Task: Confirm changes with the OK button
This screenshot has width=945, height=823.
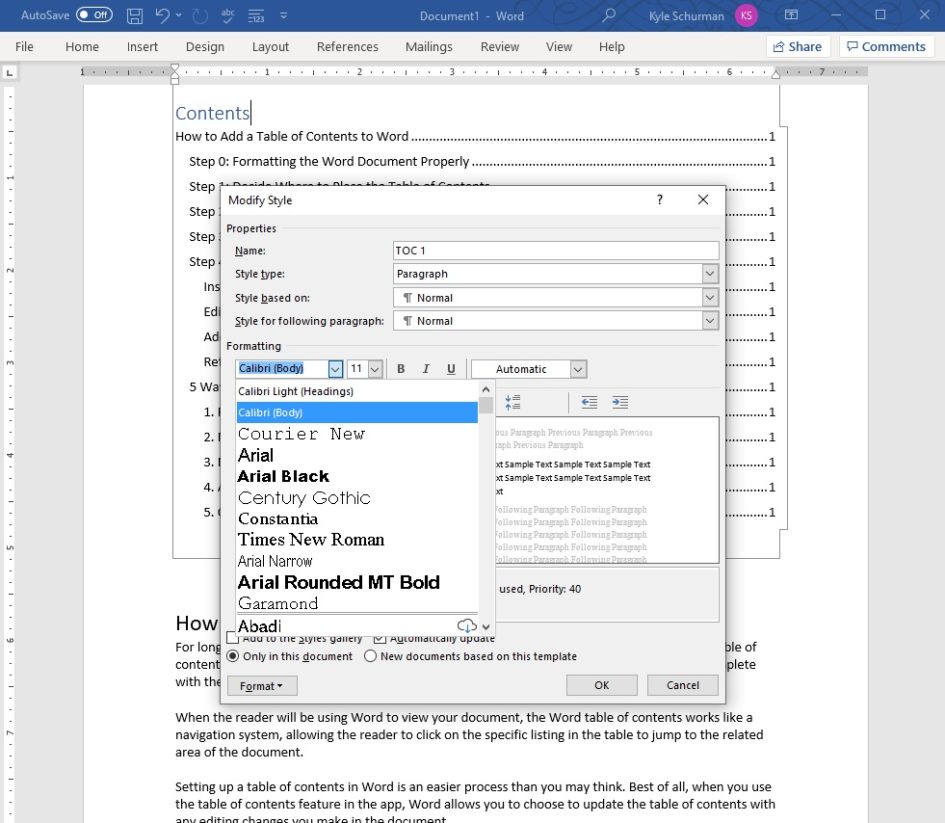Action: click(x=601, y=685)
